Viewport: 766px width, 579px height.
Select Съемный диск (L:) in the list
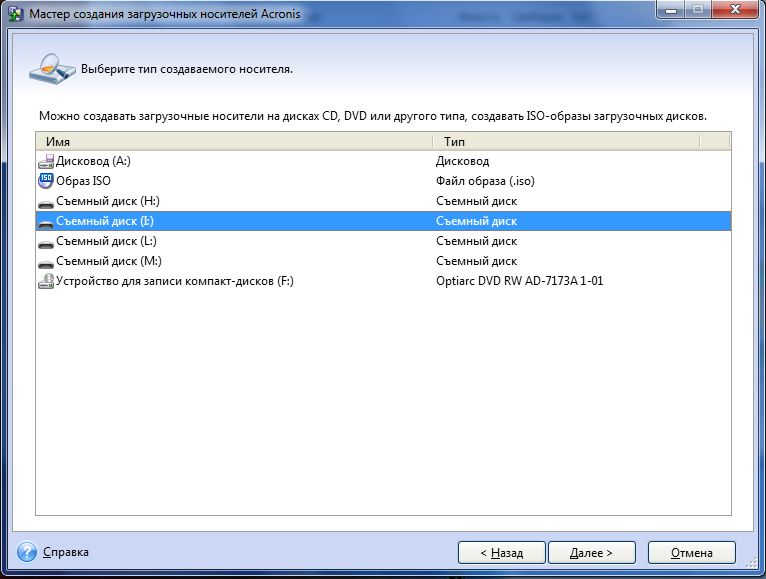[x=383, y=241]
